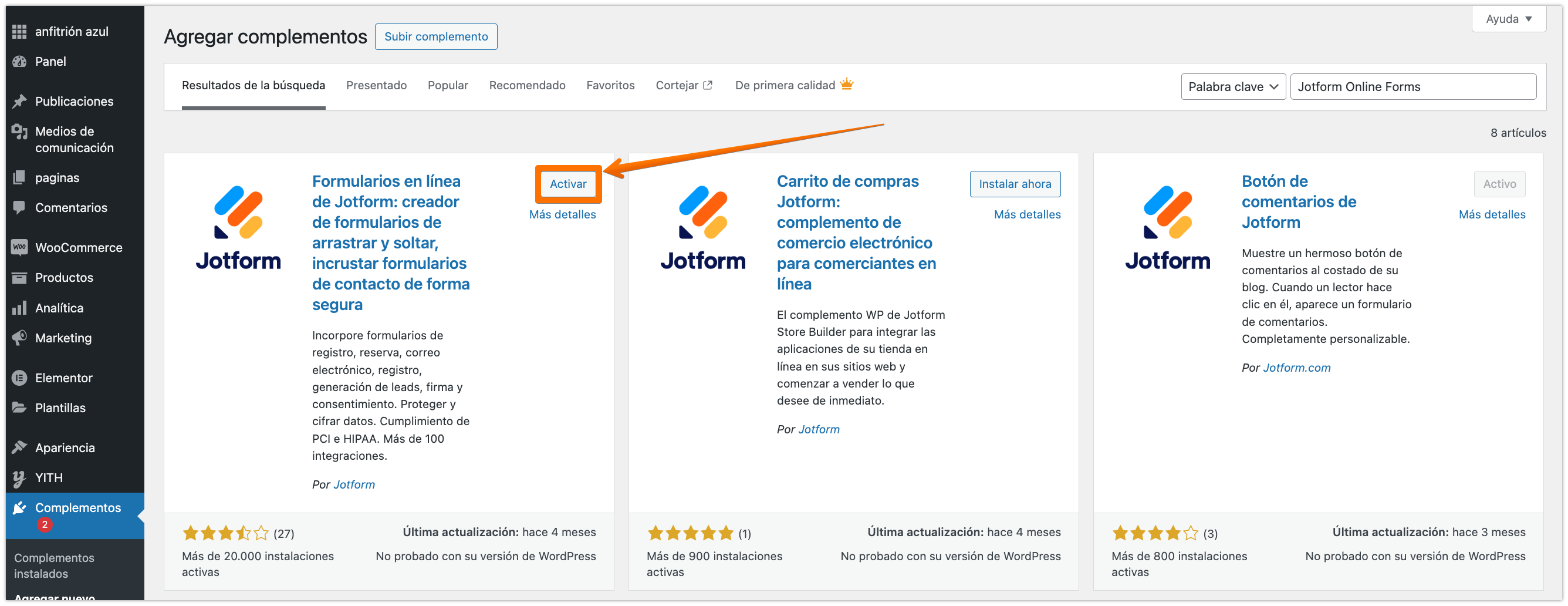Switch to the Popular tab
Image resolution: width=1568 pixels, height=606 pixels.
tap(448, 85)
